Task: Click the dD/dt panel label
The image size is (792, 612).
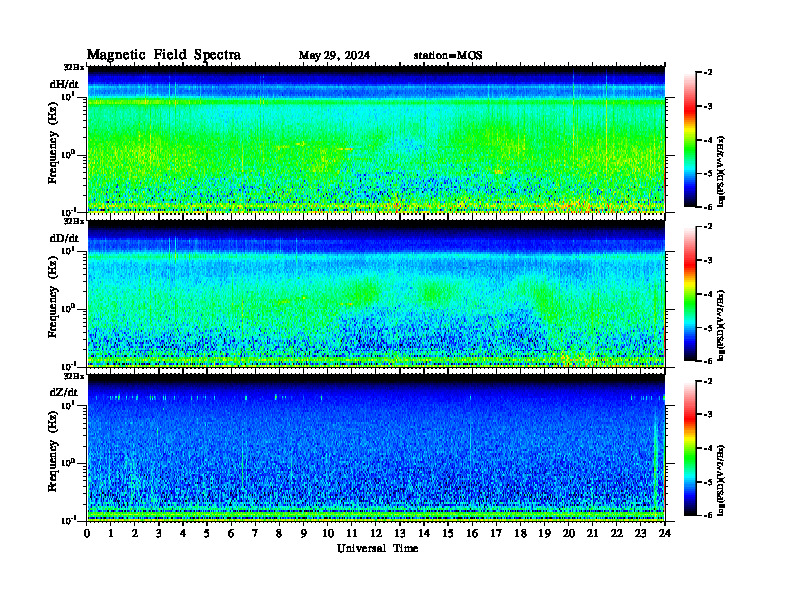Action: click(64, 238)
